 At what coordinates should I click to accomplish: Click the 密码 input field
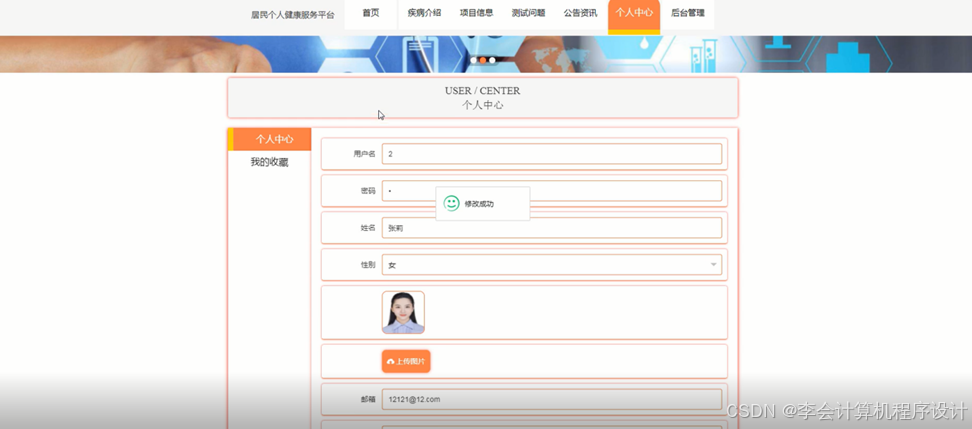pyautogui.click(x=552, y=191)
